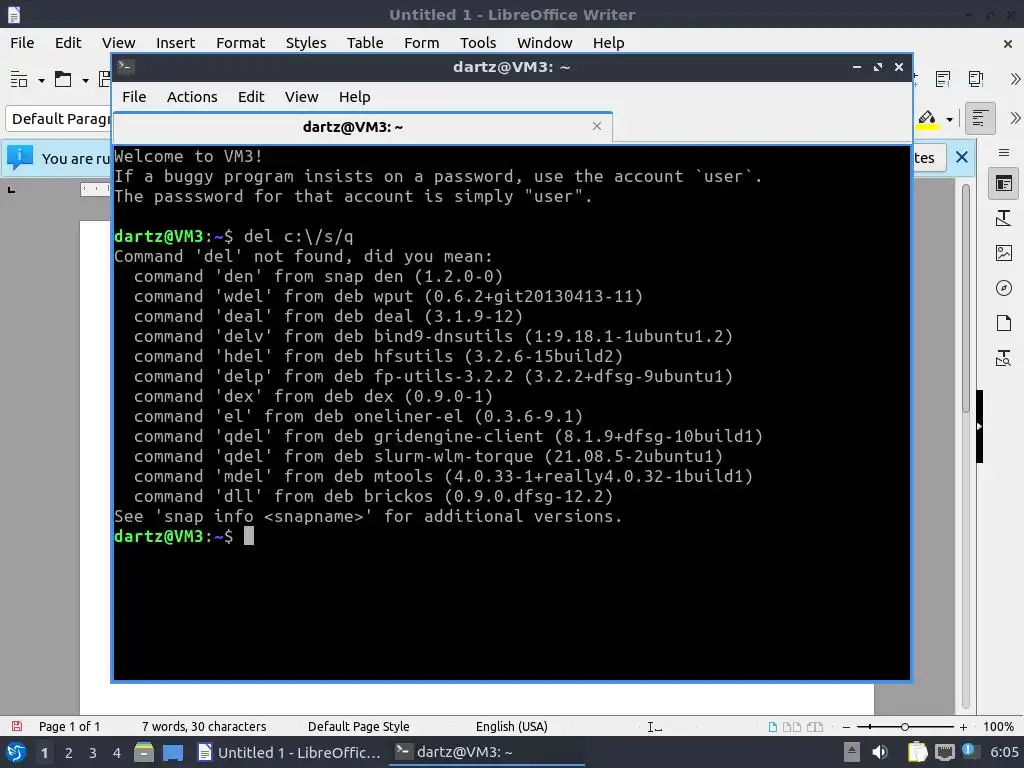Click the sidebar show/hide handle
1024x768 pixels.
[980, 426]
